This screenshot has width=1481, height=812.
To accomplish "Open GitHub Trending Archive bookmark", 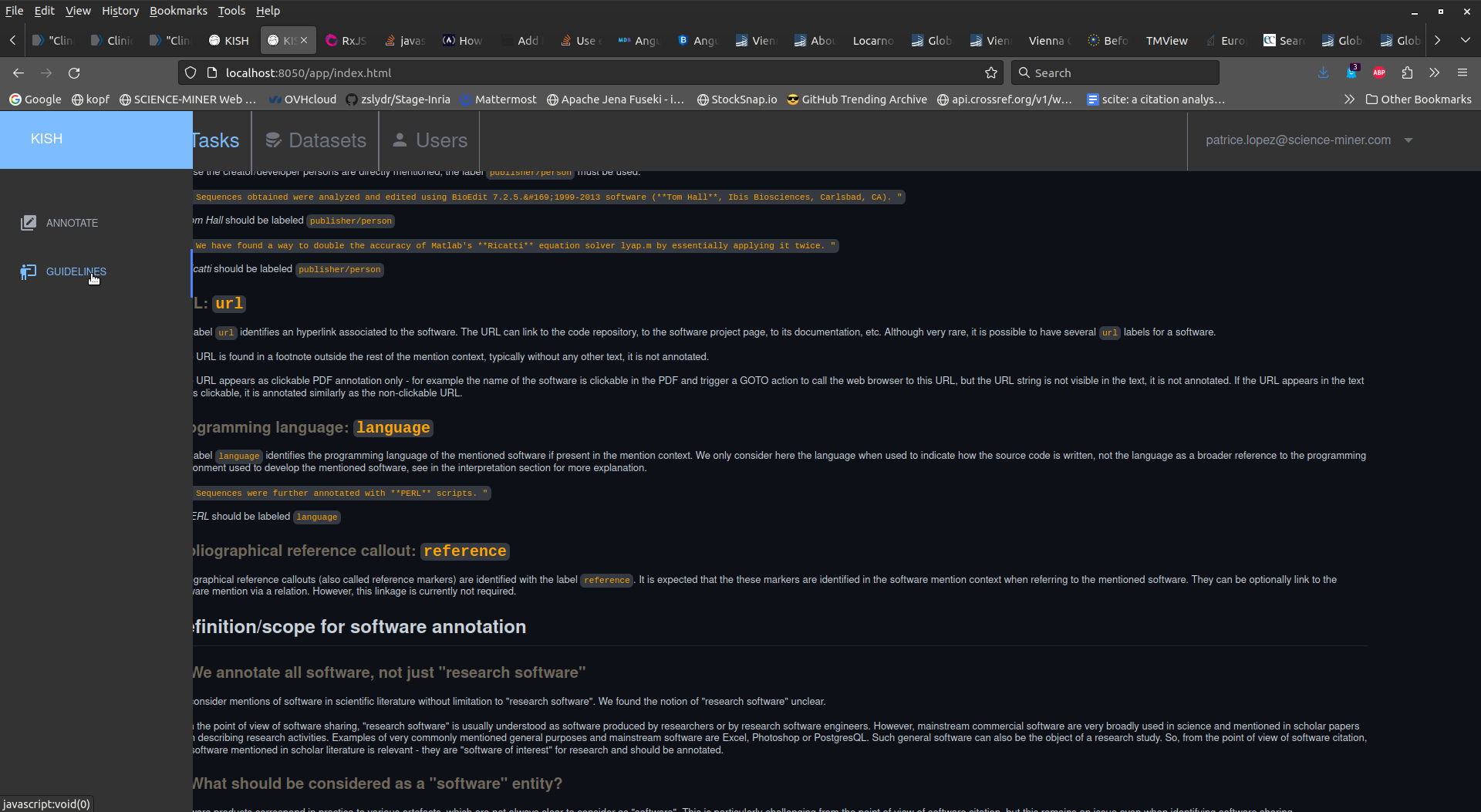I will [857, 99].
